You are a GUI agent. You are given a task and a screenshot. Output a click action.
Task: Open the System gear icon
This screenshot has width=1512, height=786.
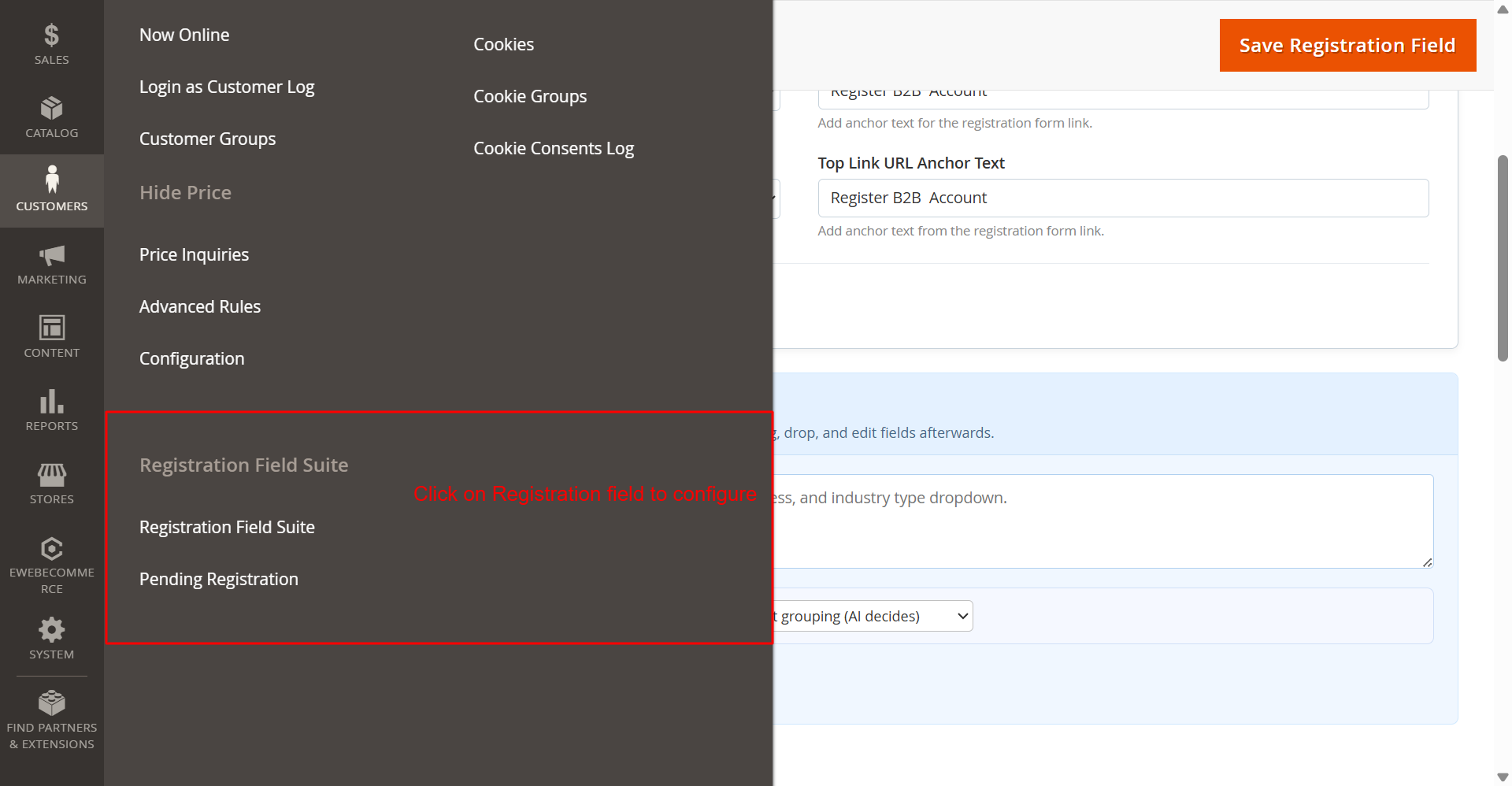[51, 630]
